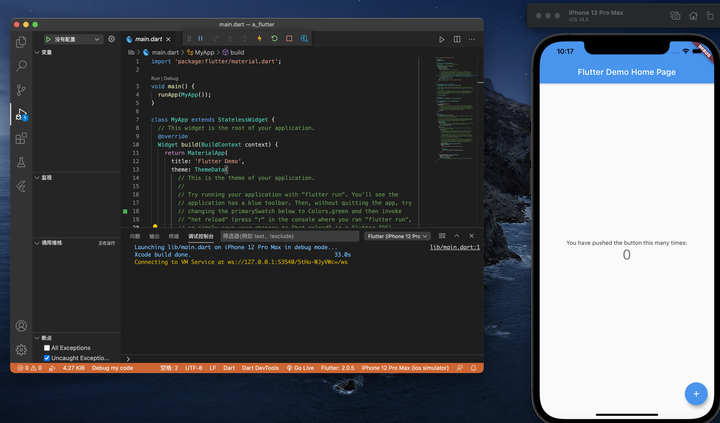Go to simulator Home icon
The width and height of the screenshot is (720, 423).
tap(693, 16)
